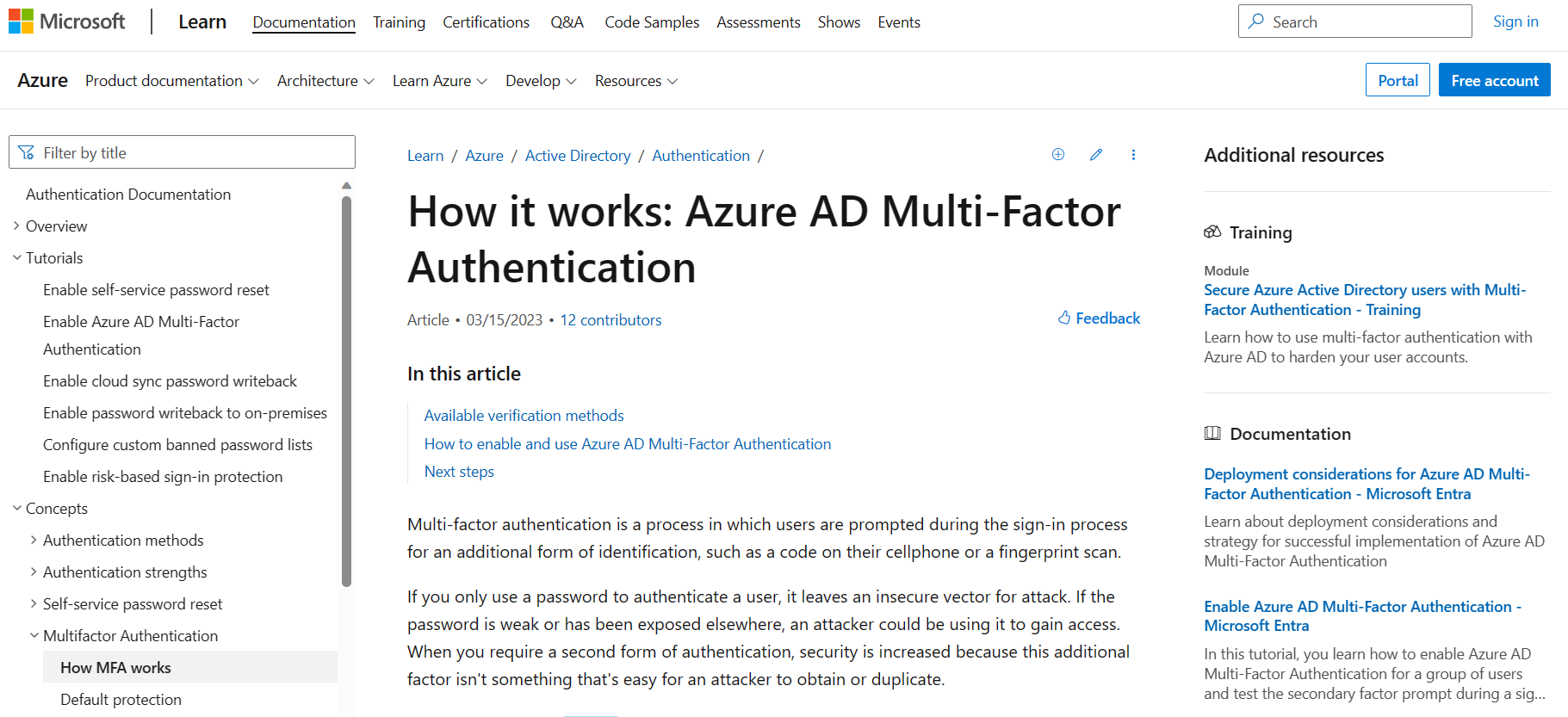Viewport: 1568px width, 717px height.
Task: Open the Resources dropdown
Action: coord(636,80)
